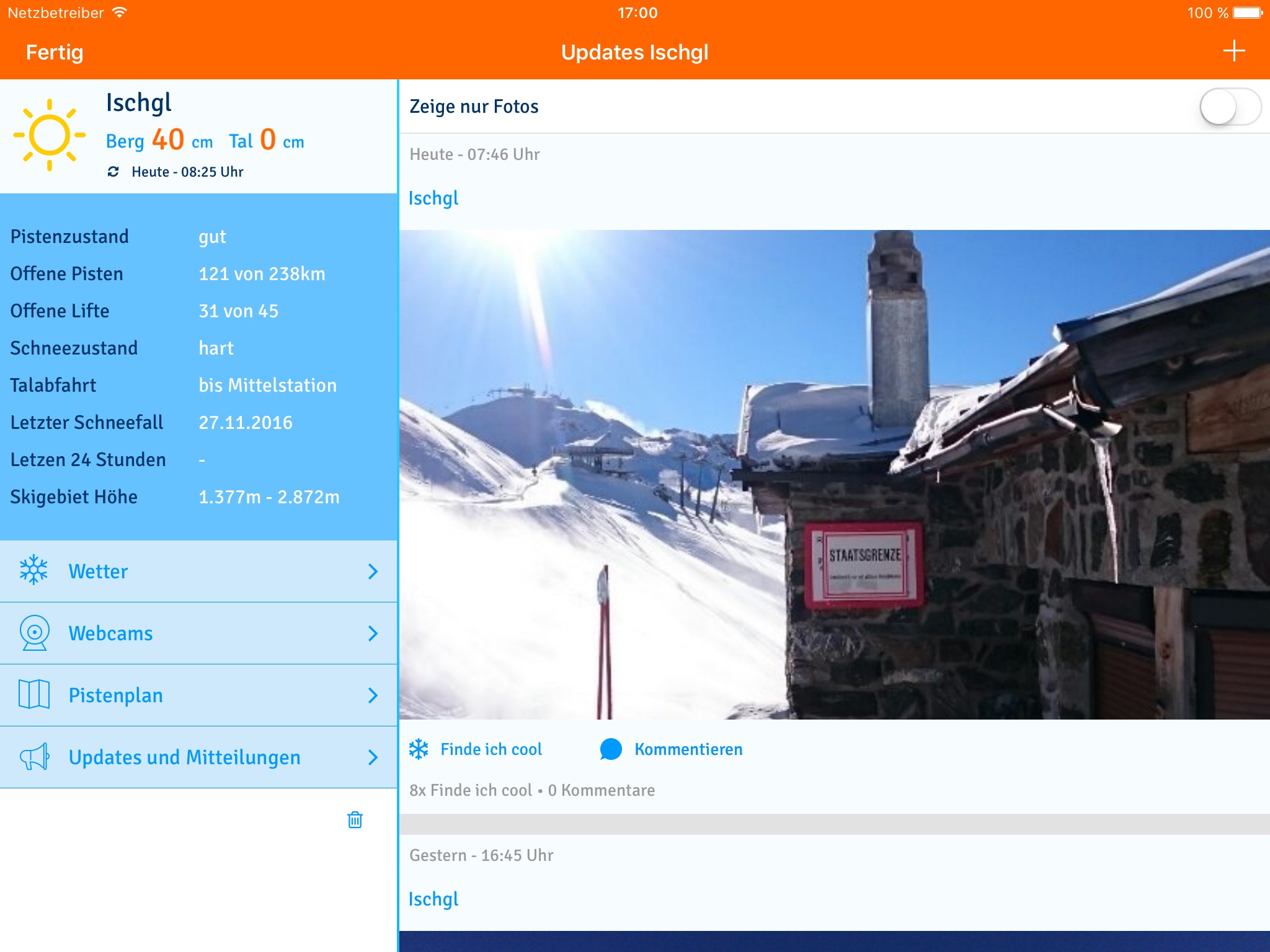Open the Staatsgrenze mountain hut photo
This screenshot has width=1270, height=952.
tap(835, 475)
